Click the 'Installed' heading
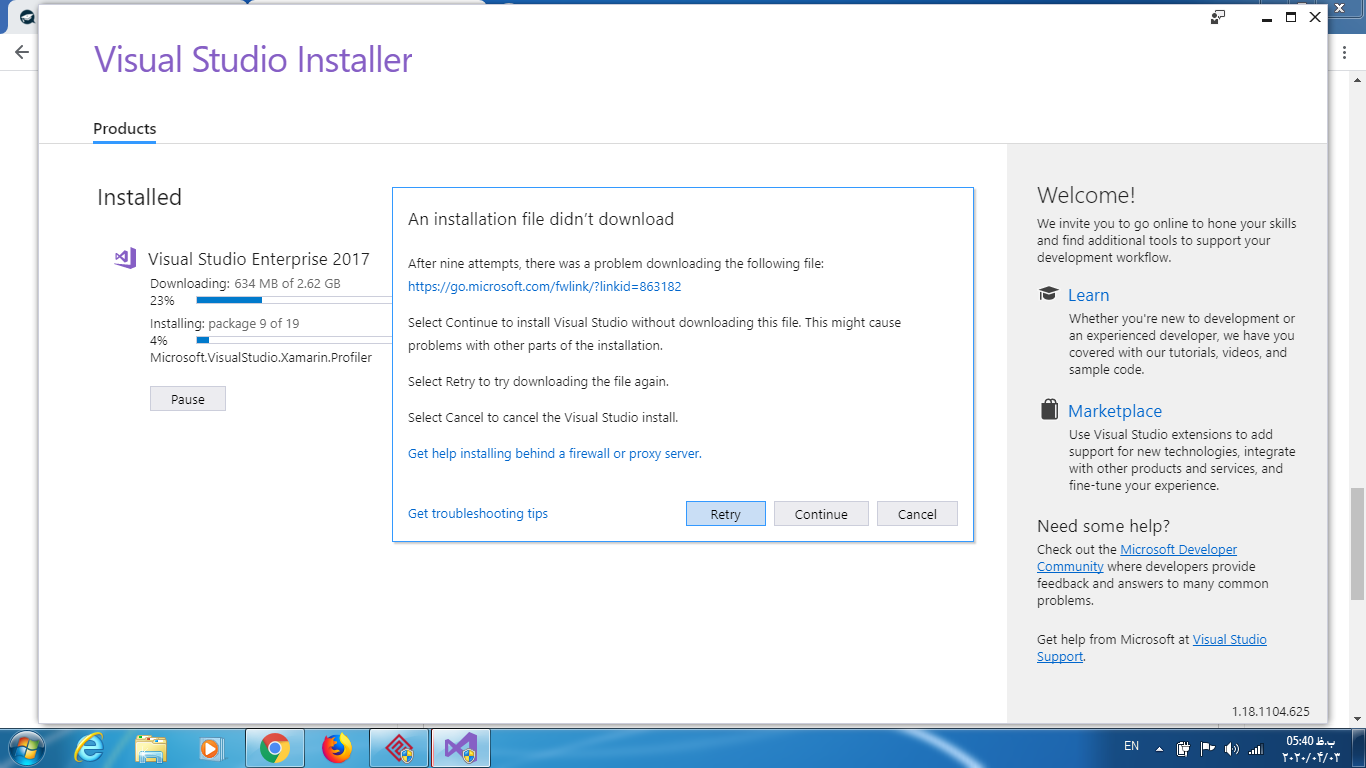The height and width of the screenshot is (768, 1366). point(139,197)
